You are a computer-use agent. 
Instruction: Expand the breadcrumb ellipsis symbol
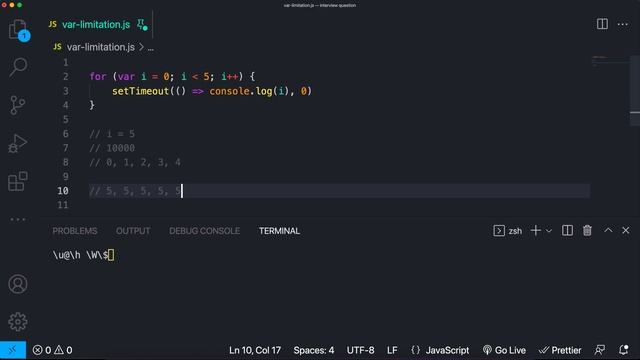point(151,48)
